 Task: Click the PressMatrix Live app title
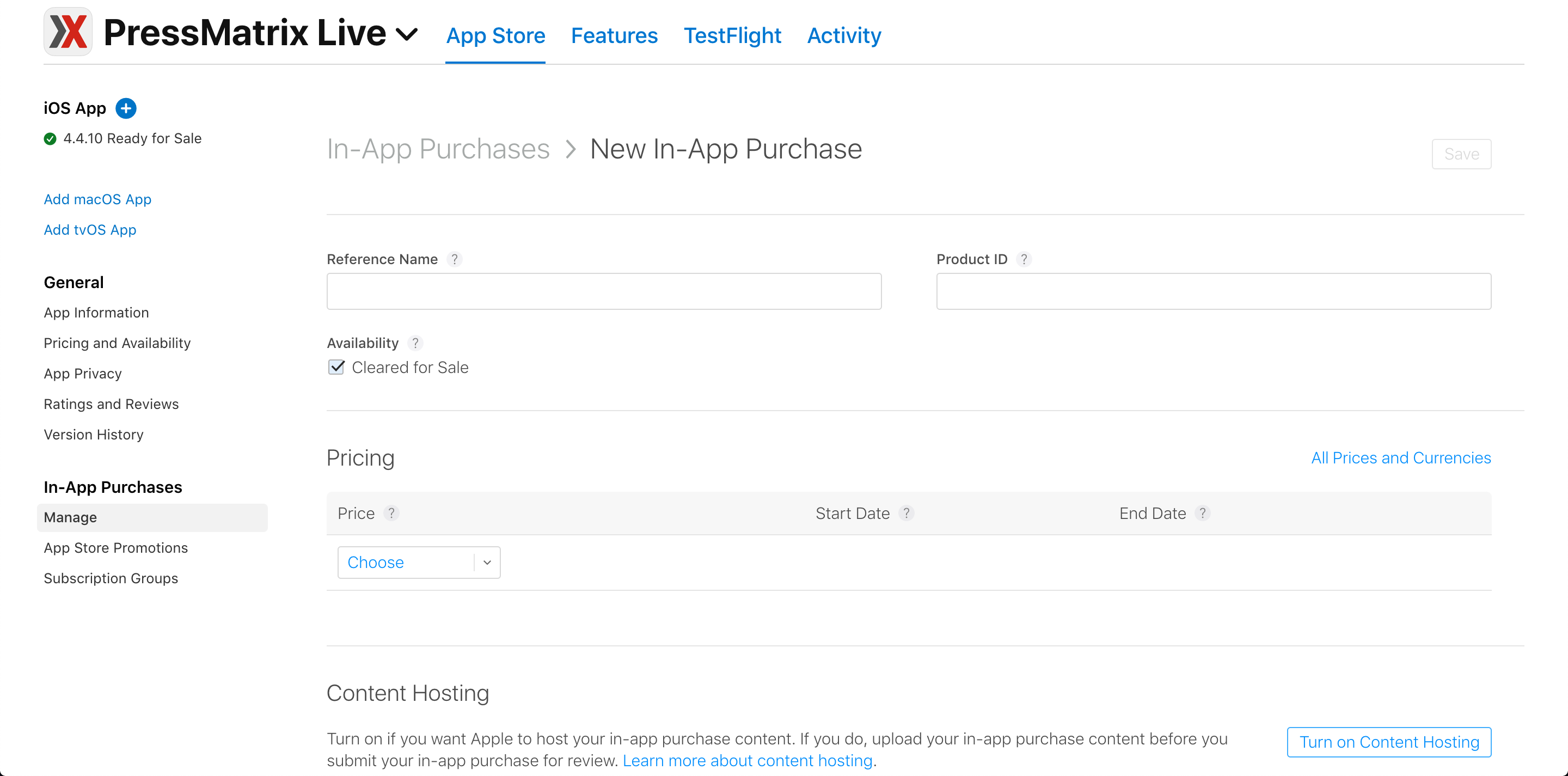pyautogui.click(x=244, y=33)
